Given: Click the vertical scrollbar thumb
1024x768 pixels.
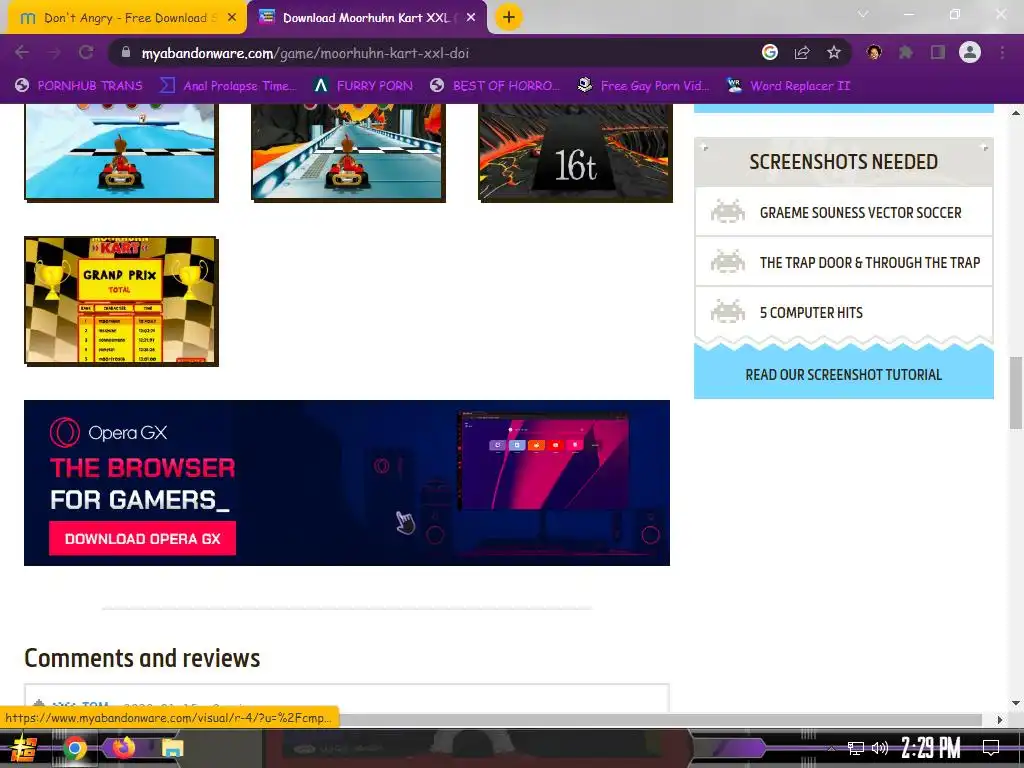Looking at the screenshot, I should (x=1016, y=393).
